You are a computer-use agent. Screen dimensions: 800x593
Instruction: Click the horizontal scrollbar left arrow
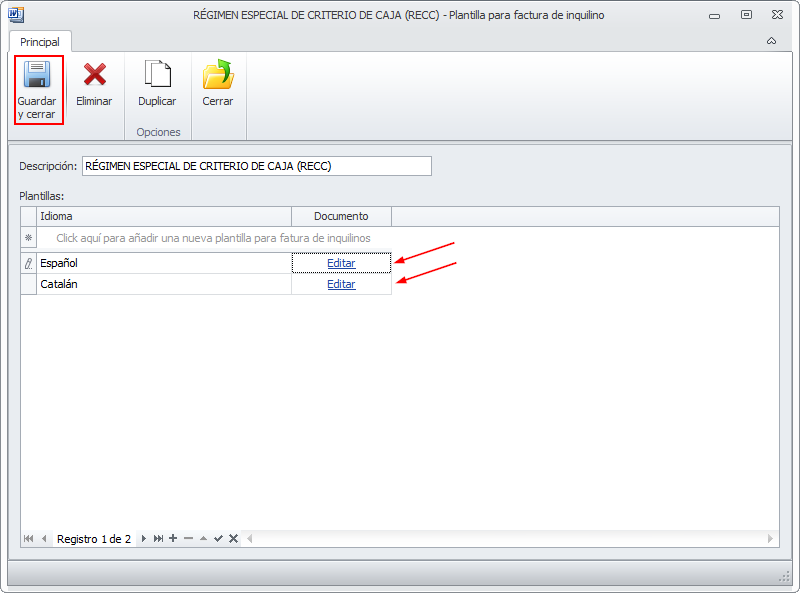250,538
